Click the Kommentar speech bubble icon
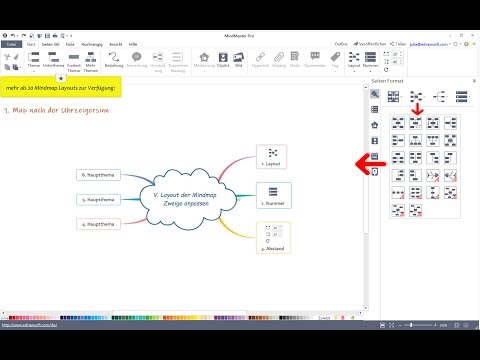 point(315,56)
